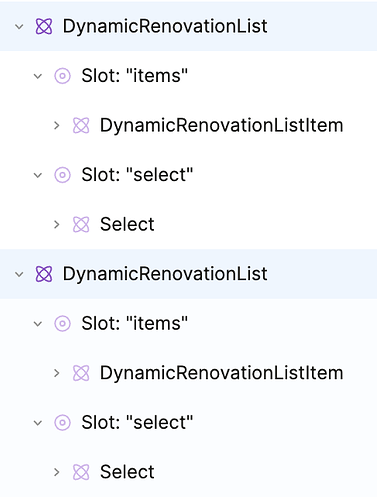The width and height of the screenshot is (377, 500).
Task: Click the second "select" slot circle icon
Action: point(62,423)
